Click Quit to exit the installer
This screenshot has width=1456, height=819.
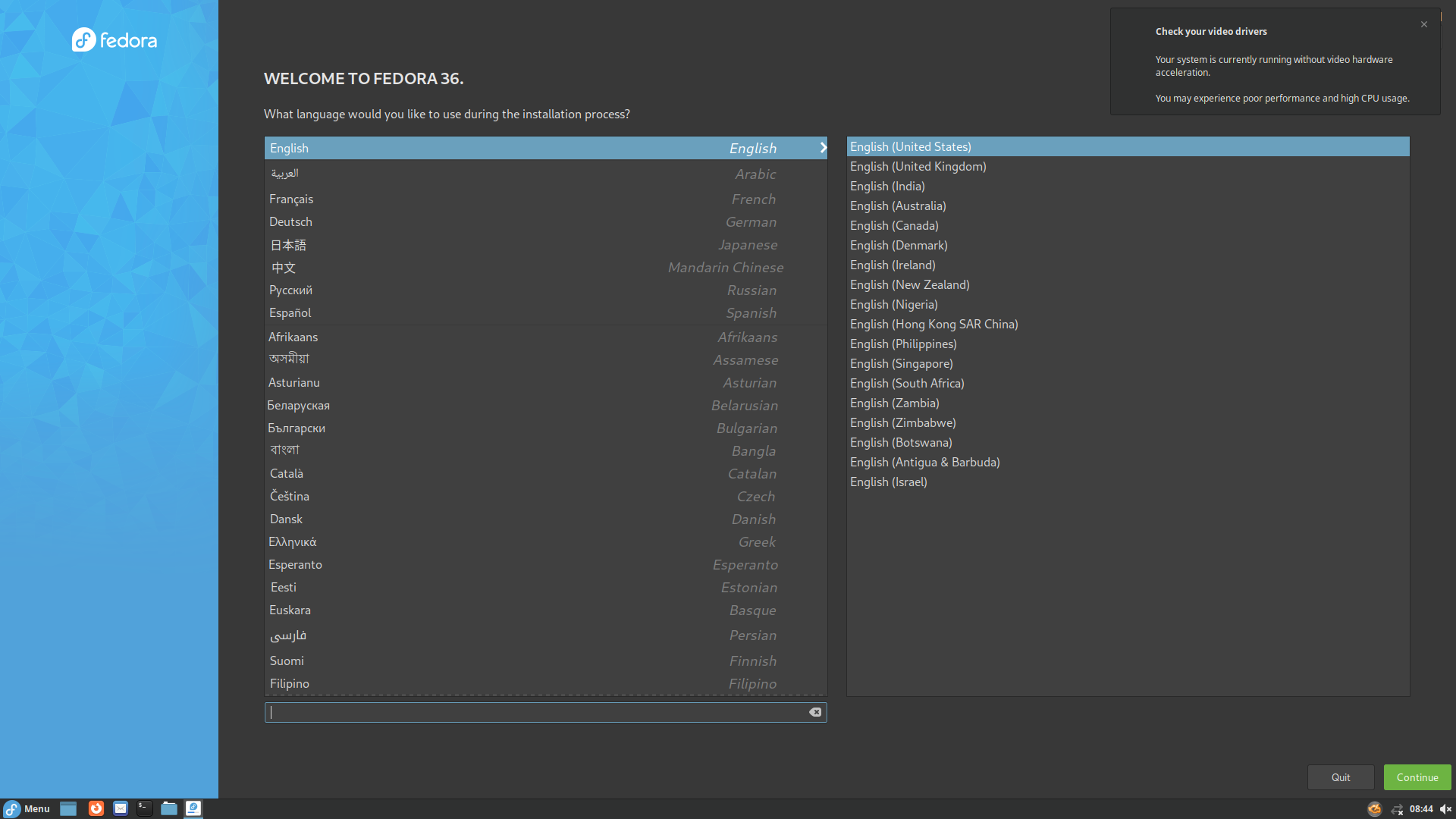1340,777
